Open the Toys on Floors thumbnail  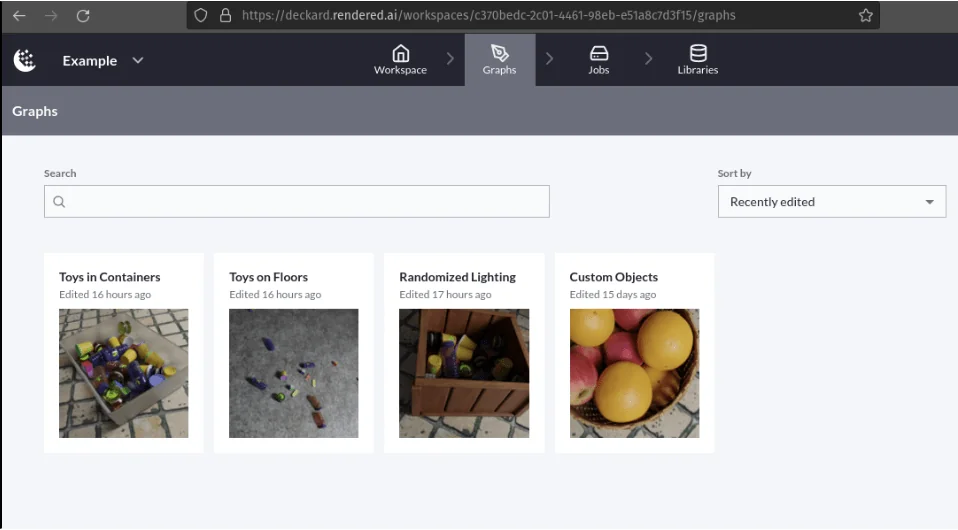coord(293,373)
